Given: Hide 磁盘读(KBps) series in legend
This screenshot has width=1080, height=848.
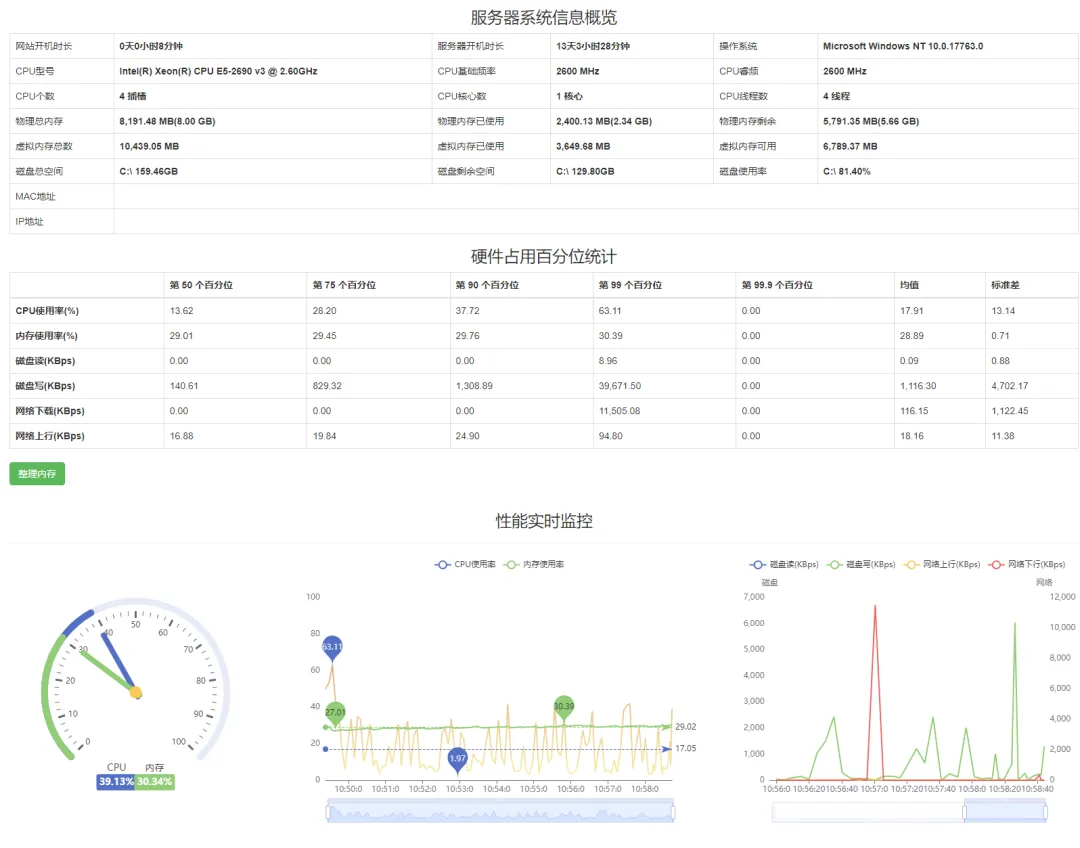Looking at the screenshot, I should (x=784, y=564).
